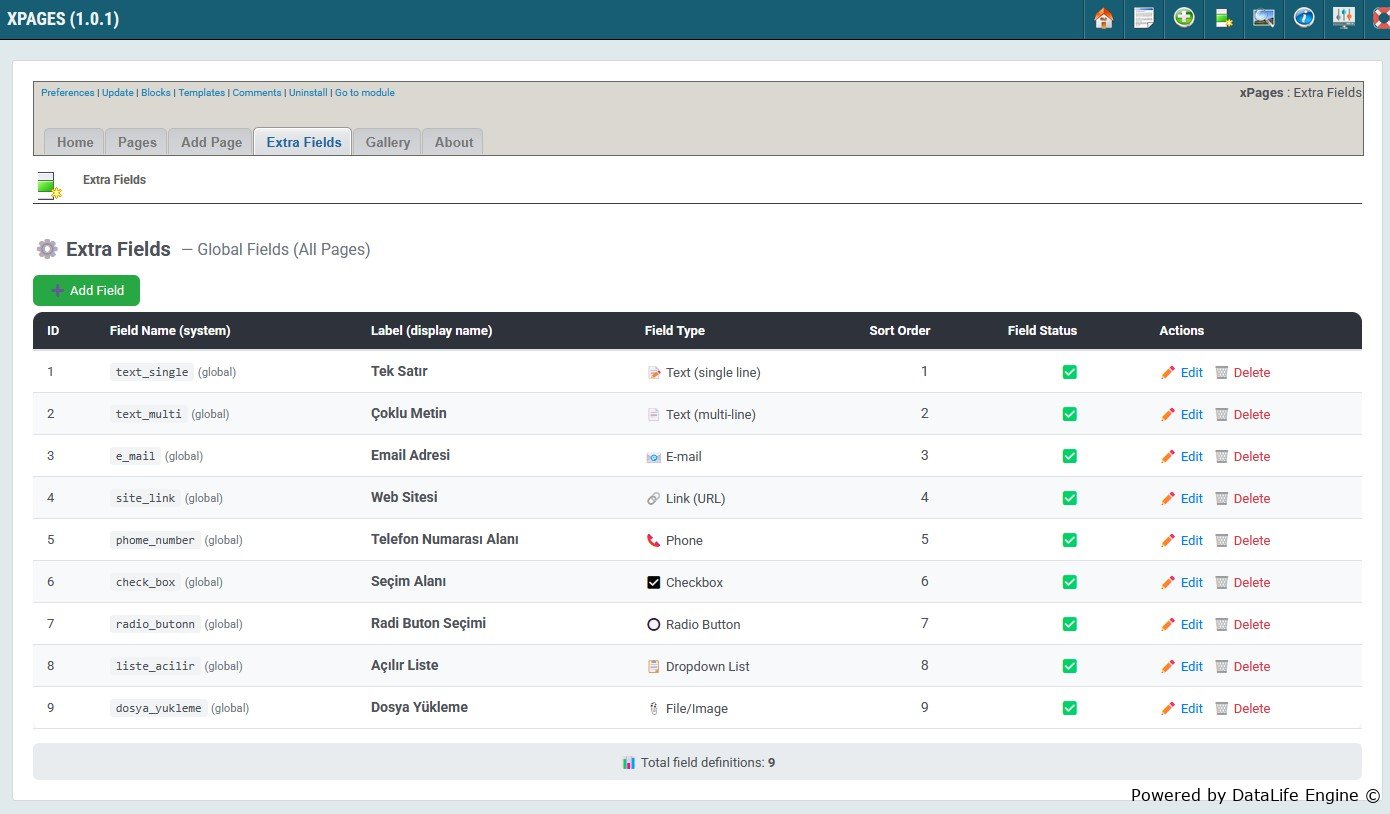Open the Templates link in top menu

(201, 93)
